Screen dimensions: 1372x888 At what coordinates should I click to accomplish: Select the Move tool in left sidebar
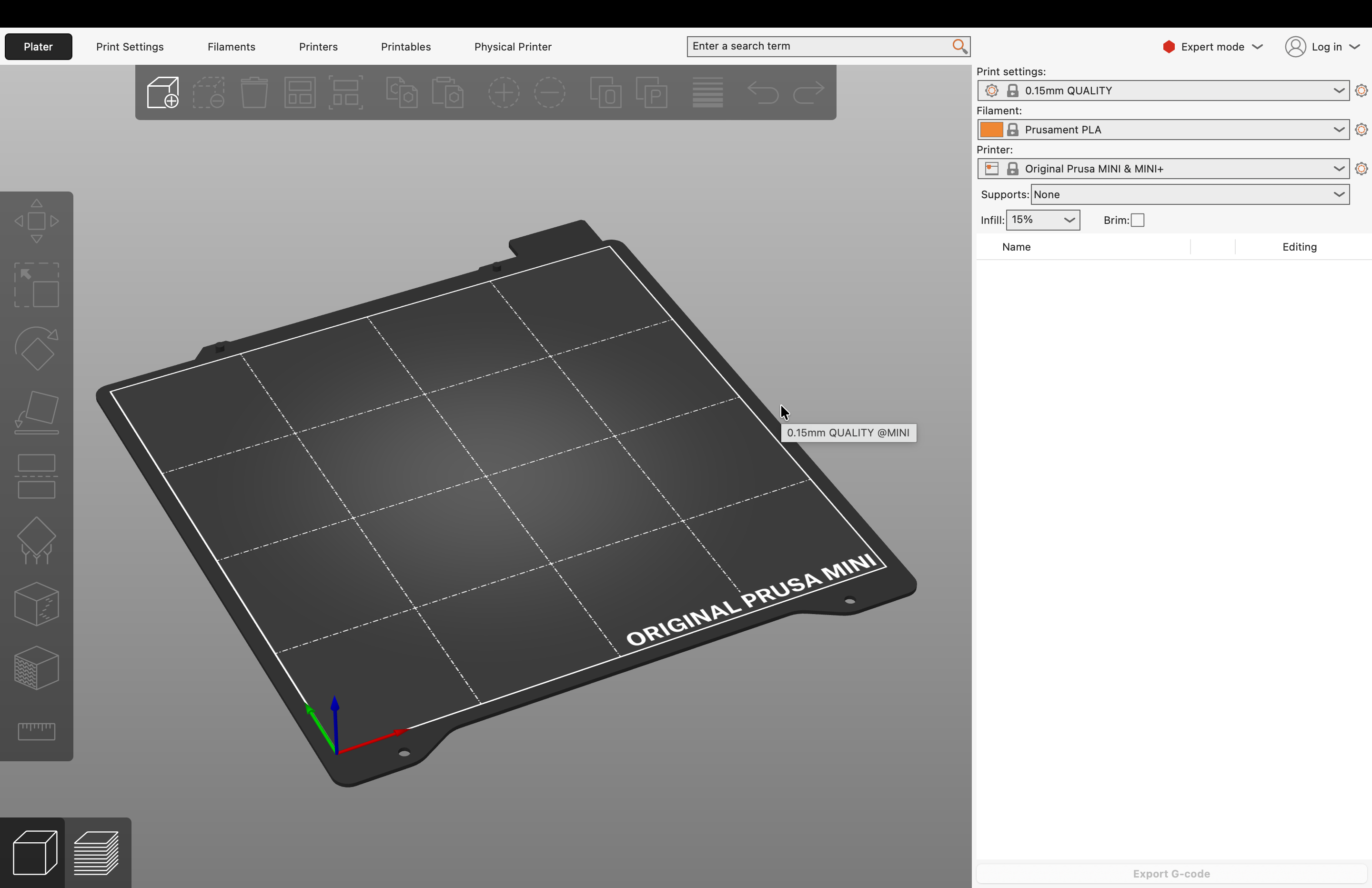pos(36,221)
